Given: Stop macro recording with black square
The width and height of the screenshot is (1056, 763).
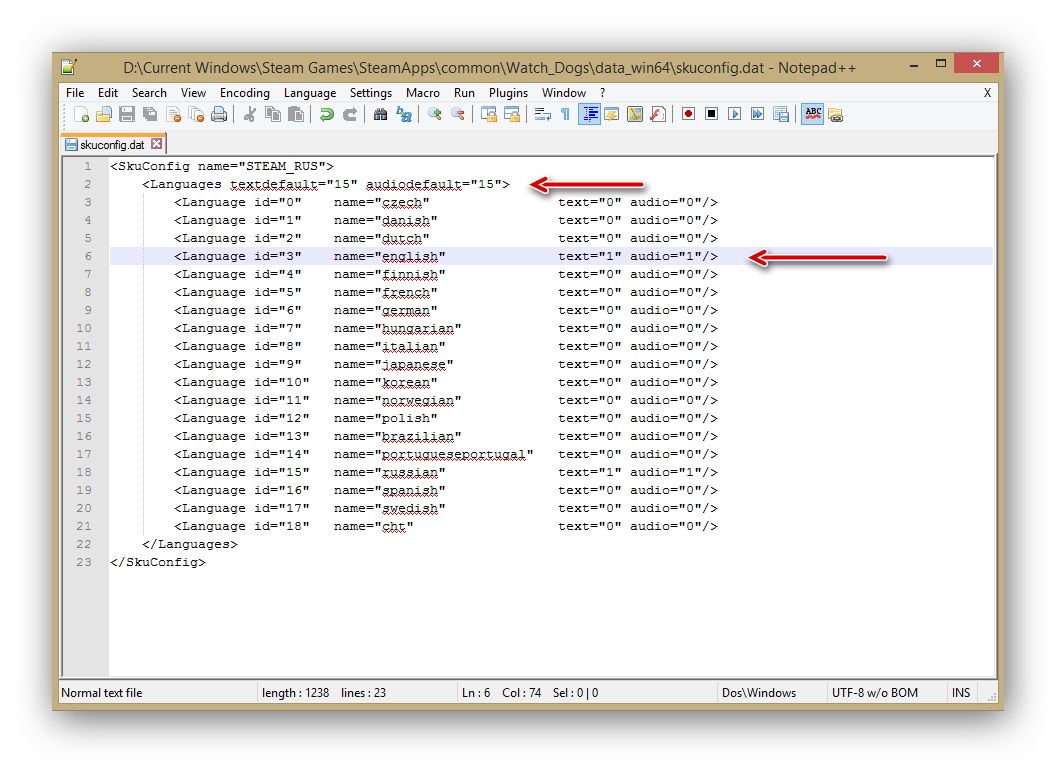Looking at the screenshot, I should [711, 115].
